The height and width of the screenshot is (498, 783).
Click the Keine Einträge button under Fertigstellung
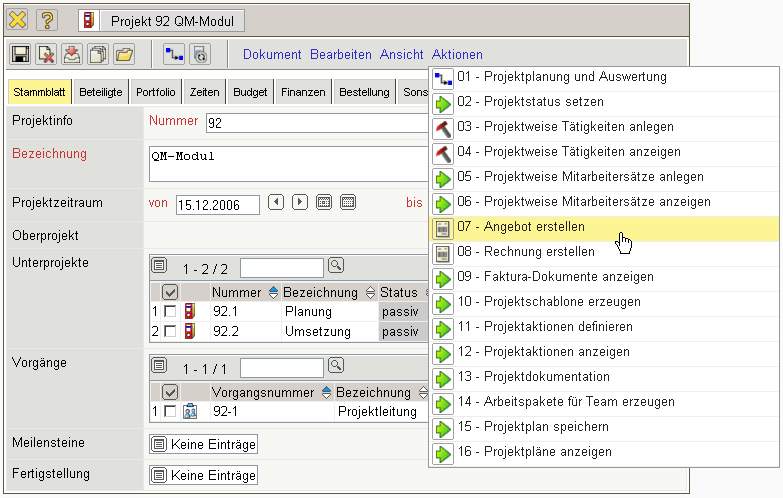tap(203, 475)
